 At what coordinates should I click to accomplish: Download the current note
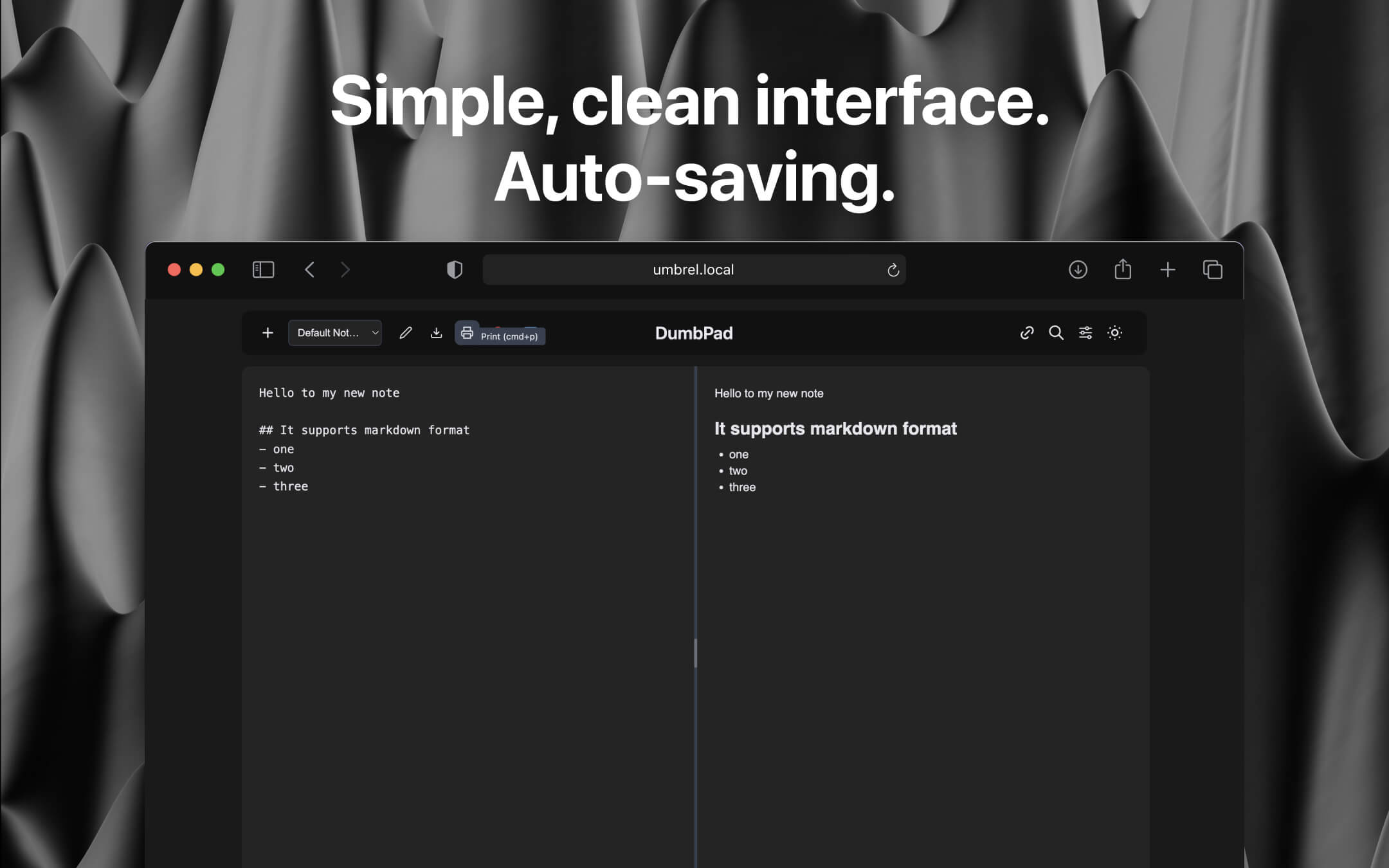(x=437, y=332)
